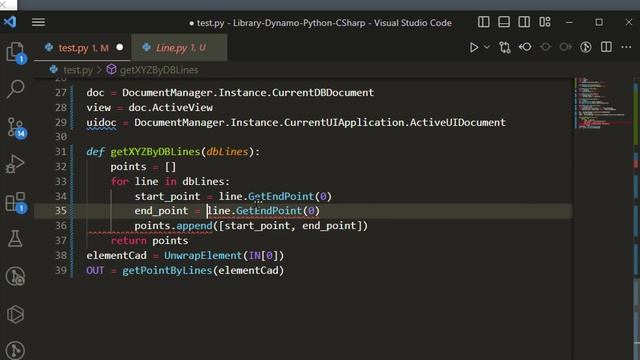Image resolution: width=640 pixels, height=360 pixels.
Task: Click the uidoc variable on line 29
Action: 101,122
